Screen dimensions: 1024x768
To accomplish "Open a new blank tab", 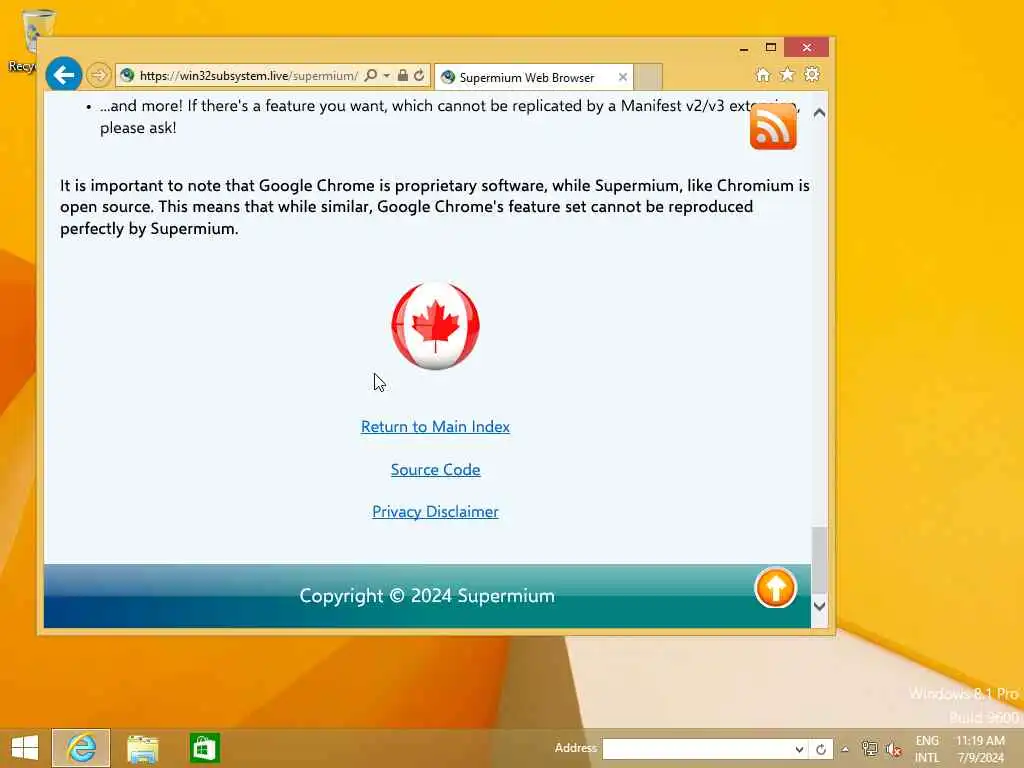I will click(x=648, y=77).
